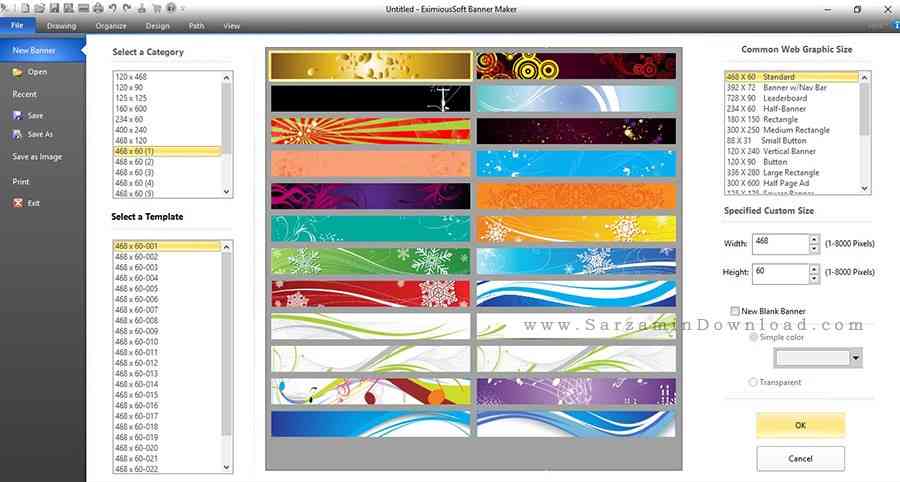Viewport: 900px width, 482px height.
Task: Click the Cancel button
Action: [800, 458]
